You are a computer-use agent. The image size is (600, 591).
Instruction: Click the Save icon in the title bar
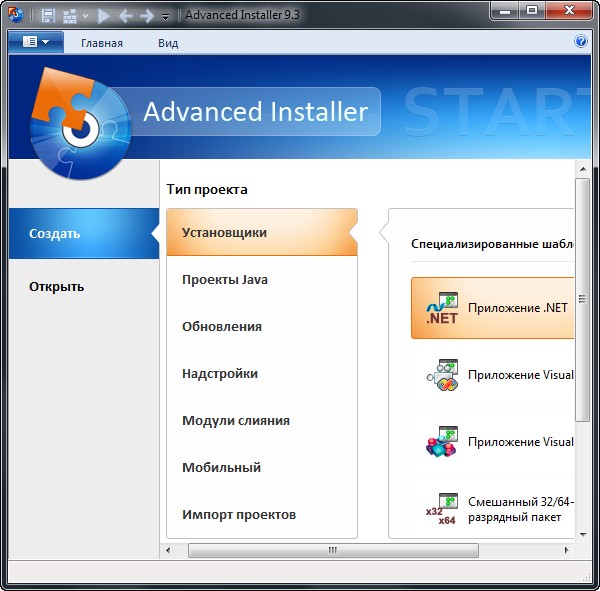coord(47,16)
